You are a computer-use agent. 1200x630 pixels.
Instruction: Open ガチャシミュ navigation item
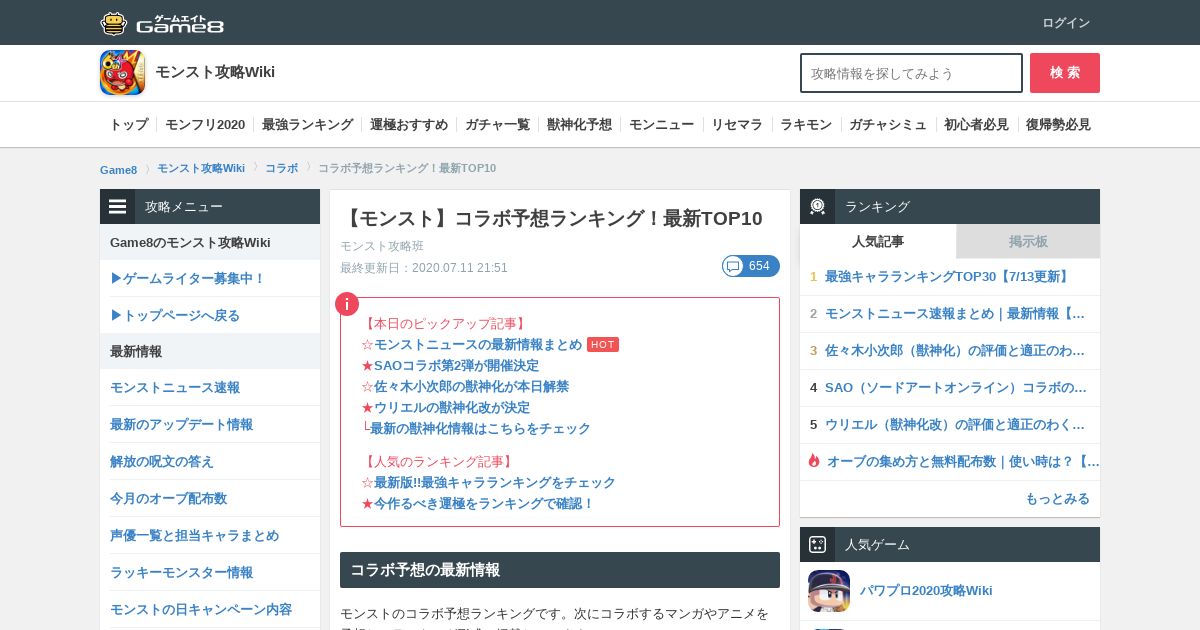888,125
